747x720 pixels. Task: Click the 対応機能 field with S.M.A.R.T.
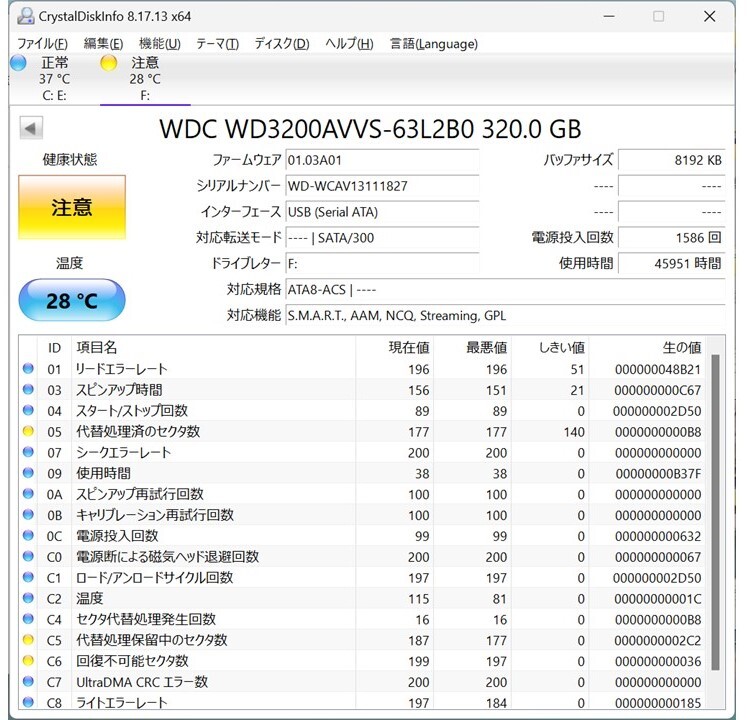505,315
